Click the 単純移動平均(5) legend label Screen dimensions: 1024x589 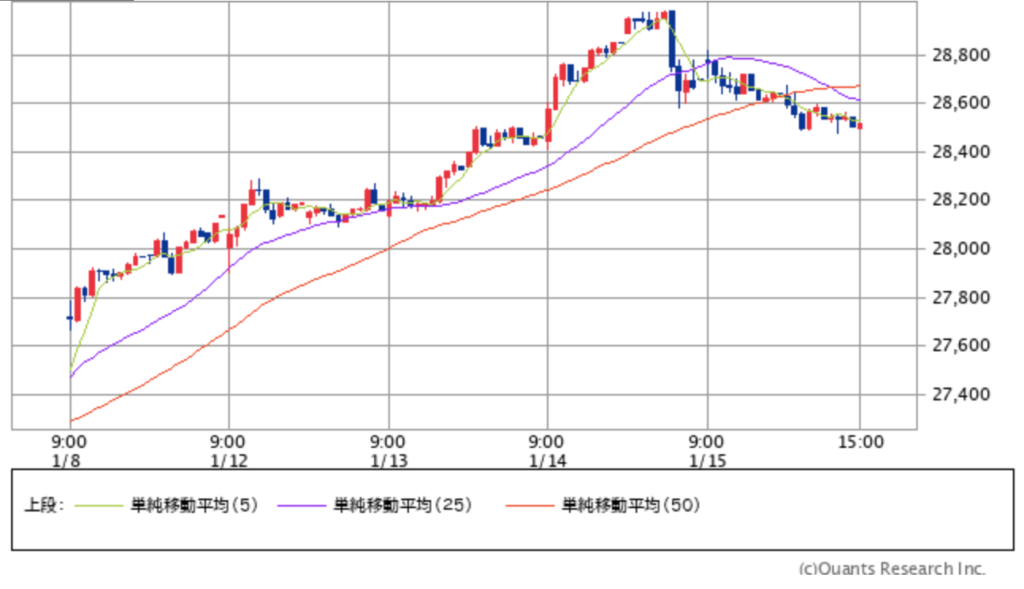194,505
